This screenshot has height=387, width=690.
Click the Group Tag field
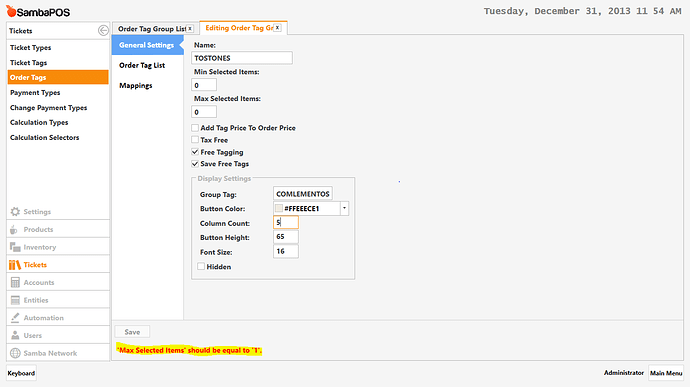pyautogui.click(x=303, y=194)
